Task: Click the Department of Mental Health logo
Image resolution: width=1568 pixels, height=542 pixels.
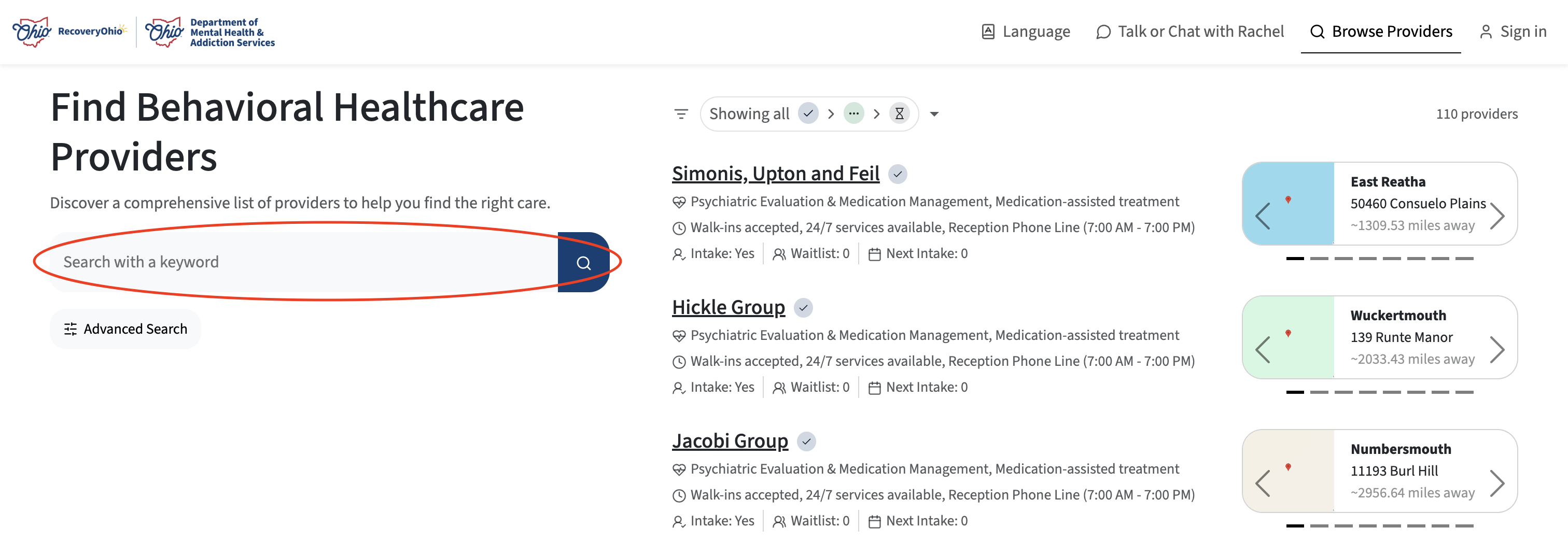Action: coord(210,32)
